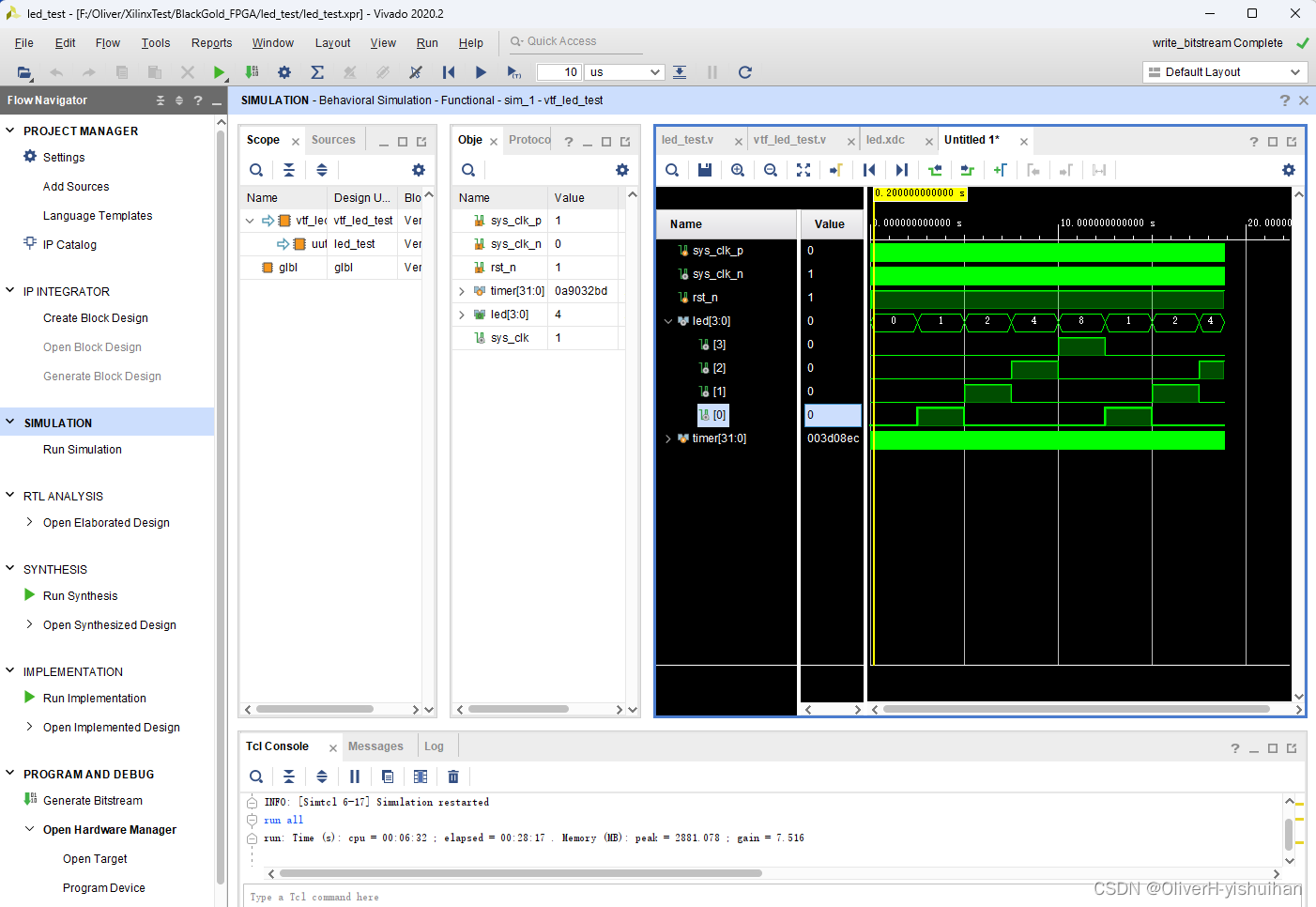The width and height of the screenshot is (1316, 907).
Task: Expand Open Synthesized Design
Action: click(x=30, y=624)
